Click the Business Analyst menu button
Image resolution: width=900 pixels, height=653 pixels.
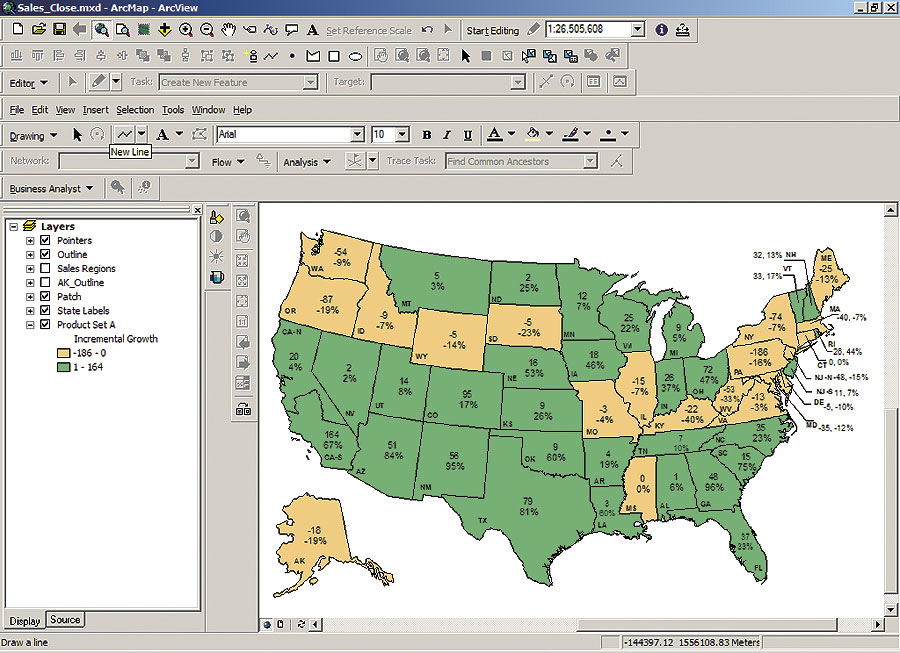tap(51, 188)
